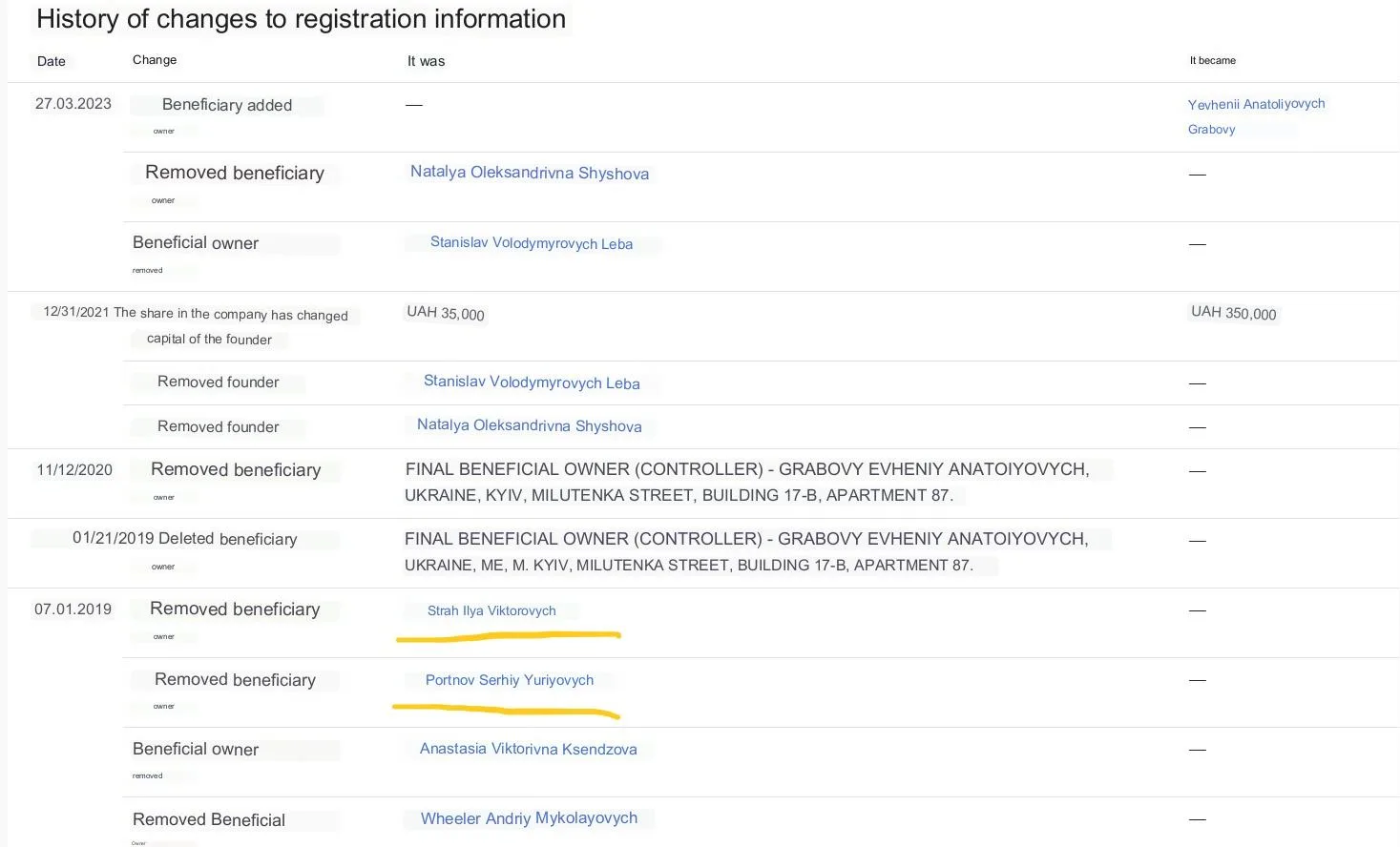
Task: Select the date 12/31/2021
Action: [76, 312]
